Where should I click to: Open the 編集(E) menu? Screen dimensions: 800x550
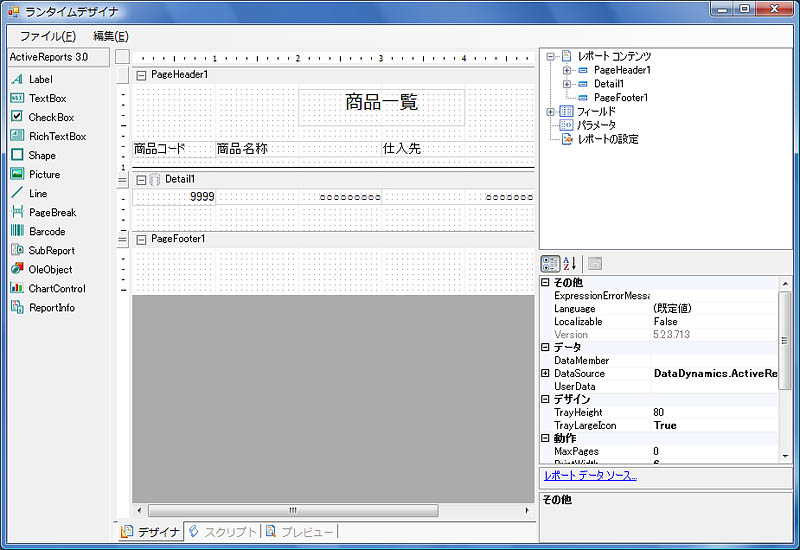tap(111, 36)
